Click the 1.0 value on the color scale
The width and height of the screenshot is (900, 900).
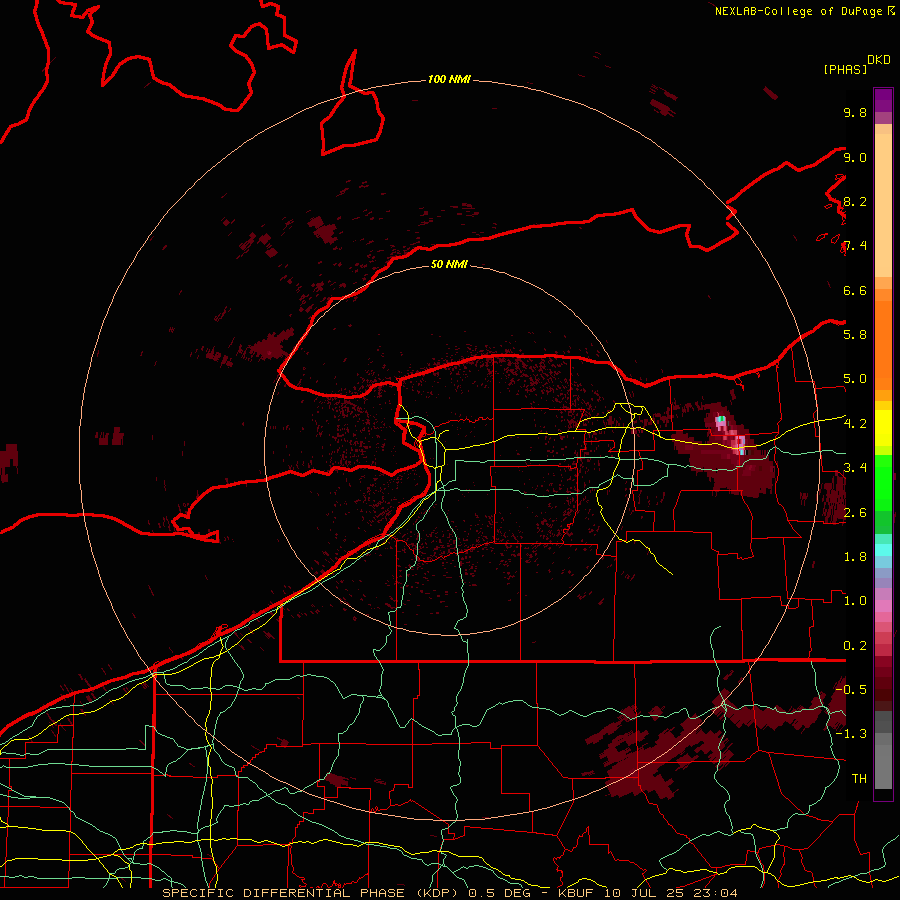point(855,601)
